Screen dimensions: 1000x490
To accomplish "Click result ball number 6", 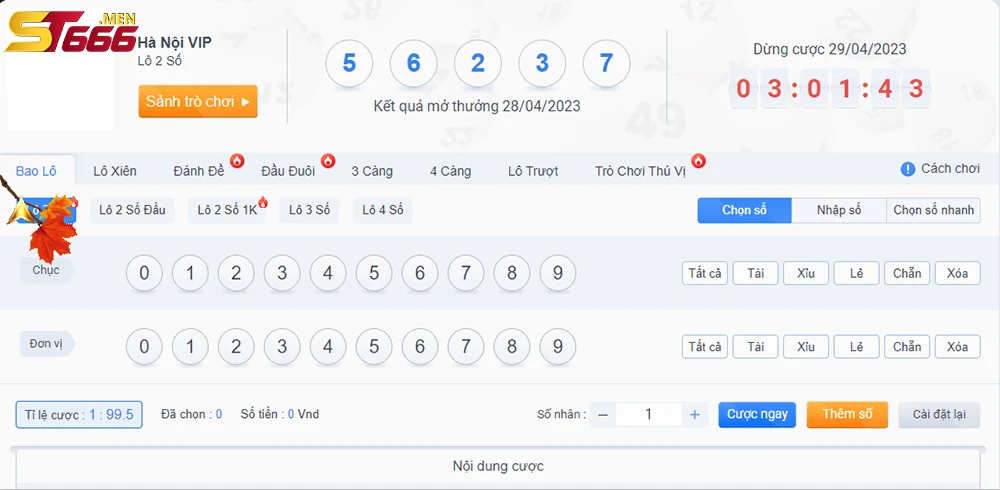I will pos(413,63).
